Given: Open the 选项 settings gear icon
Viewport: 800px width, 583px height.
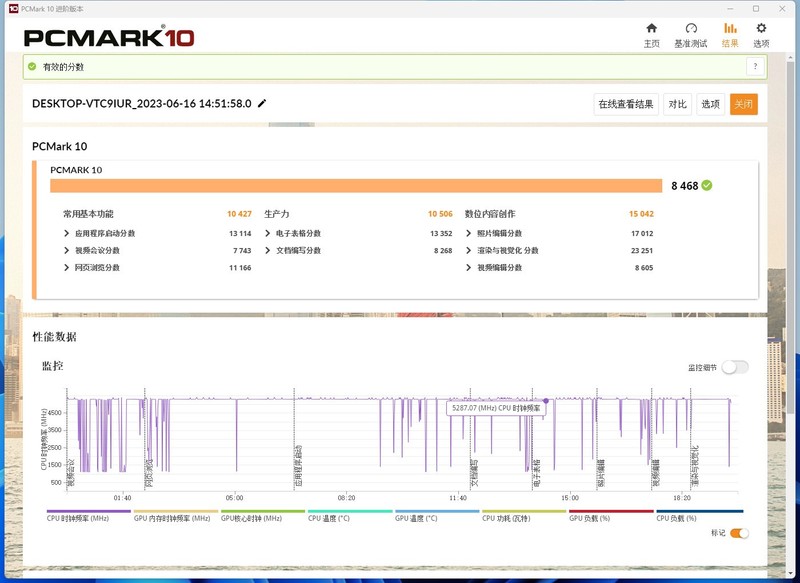Looking at the screenshot, I should click(761, 29).
